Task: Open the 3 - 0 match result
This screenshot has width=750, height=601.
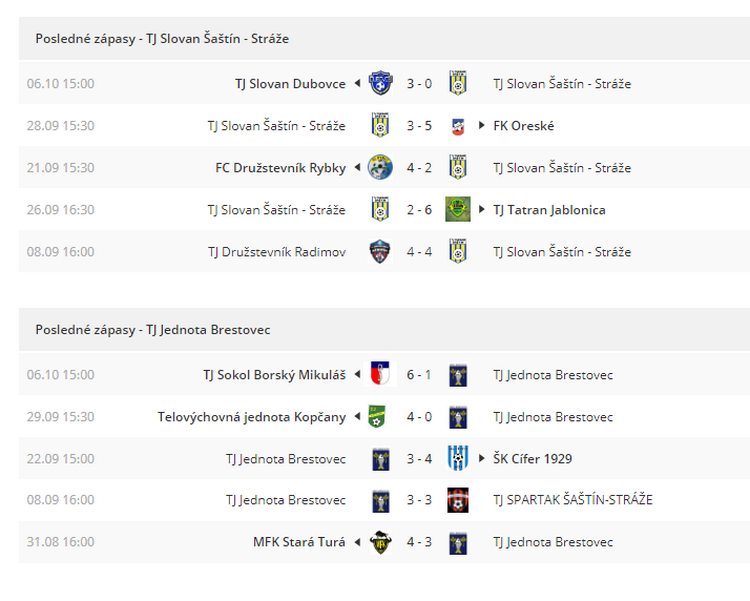Action: pos(419,84)
